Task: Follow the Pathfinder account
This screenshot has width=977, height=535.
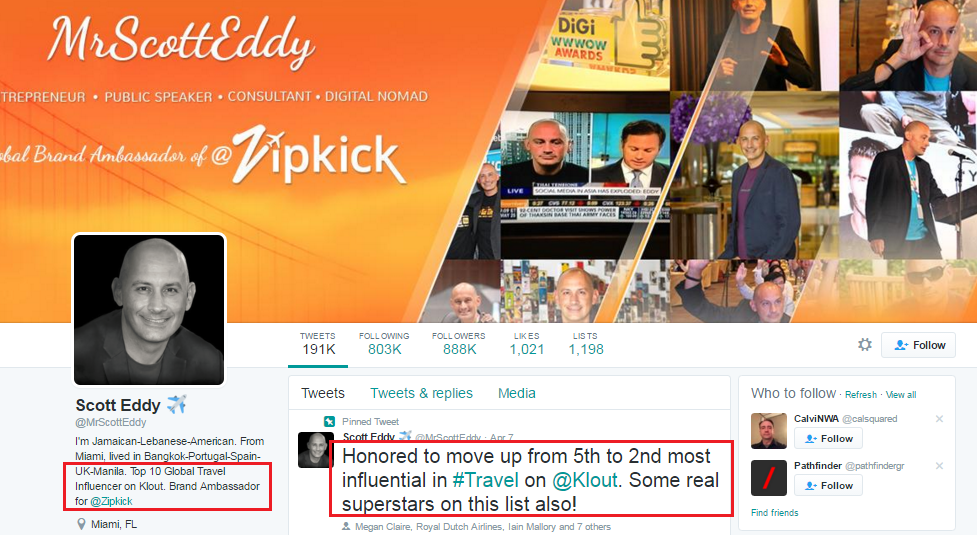Action: pyautogui.click(x=828, y=485)
